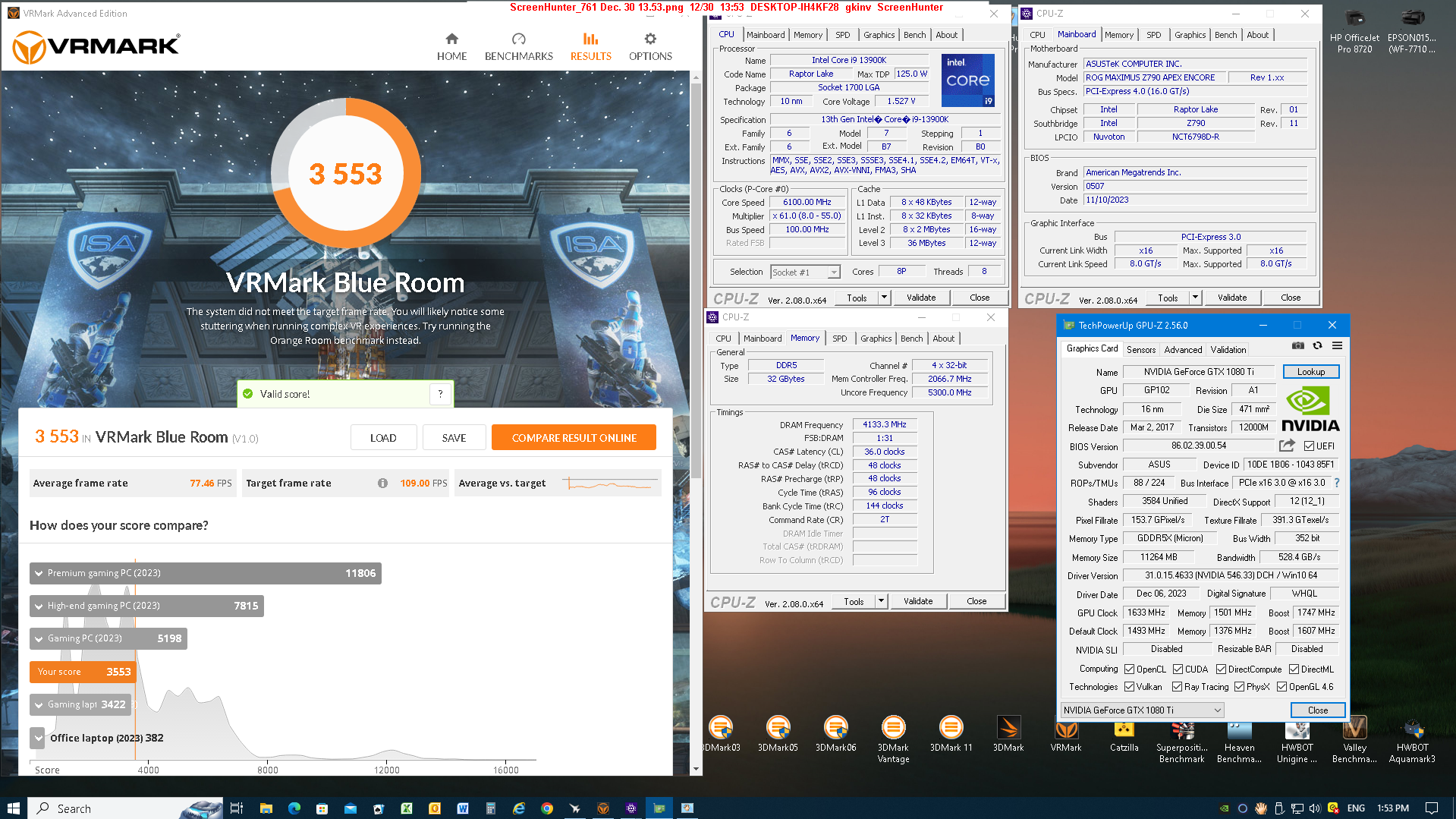Image resolution: width=1456 pixels, height=819 pixels.
Task: Refresh GPU-Z data with the refresh icon
Action: tap(1317, 346)
